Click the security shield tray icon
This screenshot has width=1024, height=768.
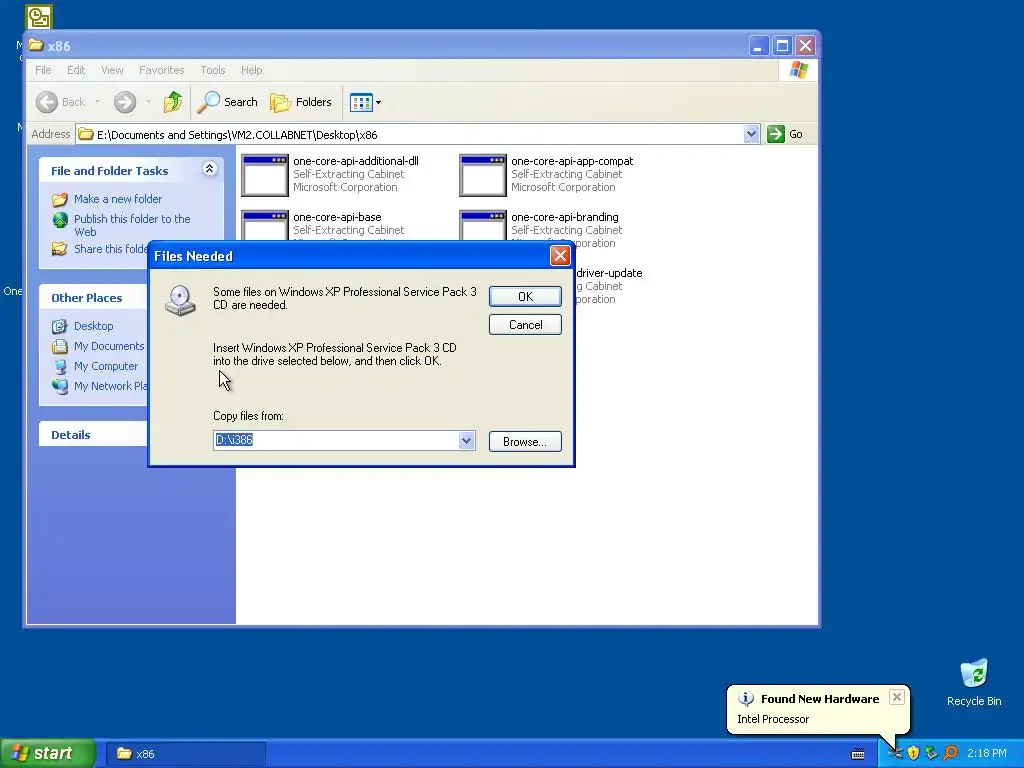click(x=913, y=753)
